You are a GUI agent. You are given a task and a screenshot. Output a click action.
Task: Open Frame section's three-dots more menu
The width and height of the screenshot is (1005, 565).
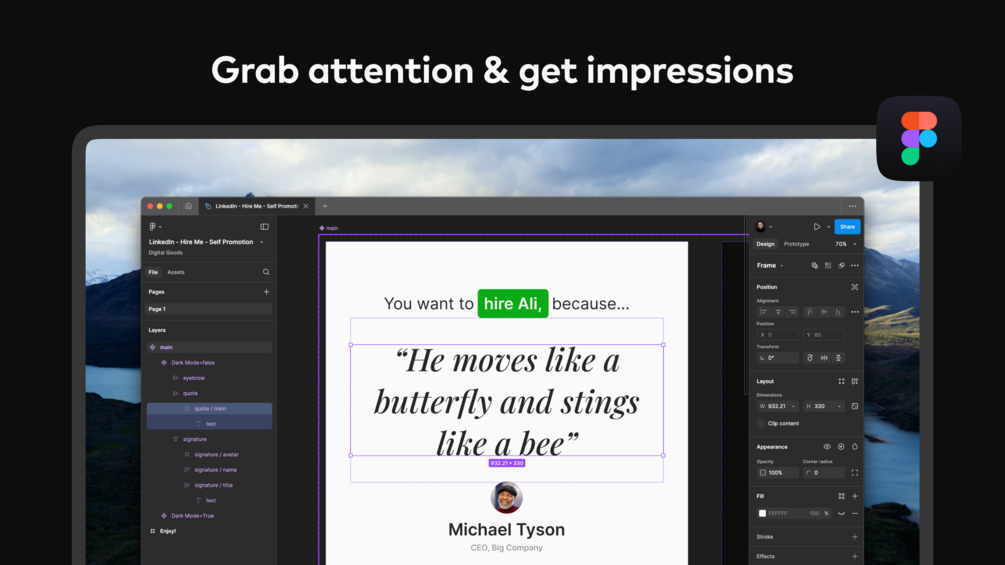click(854, 266)
